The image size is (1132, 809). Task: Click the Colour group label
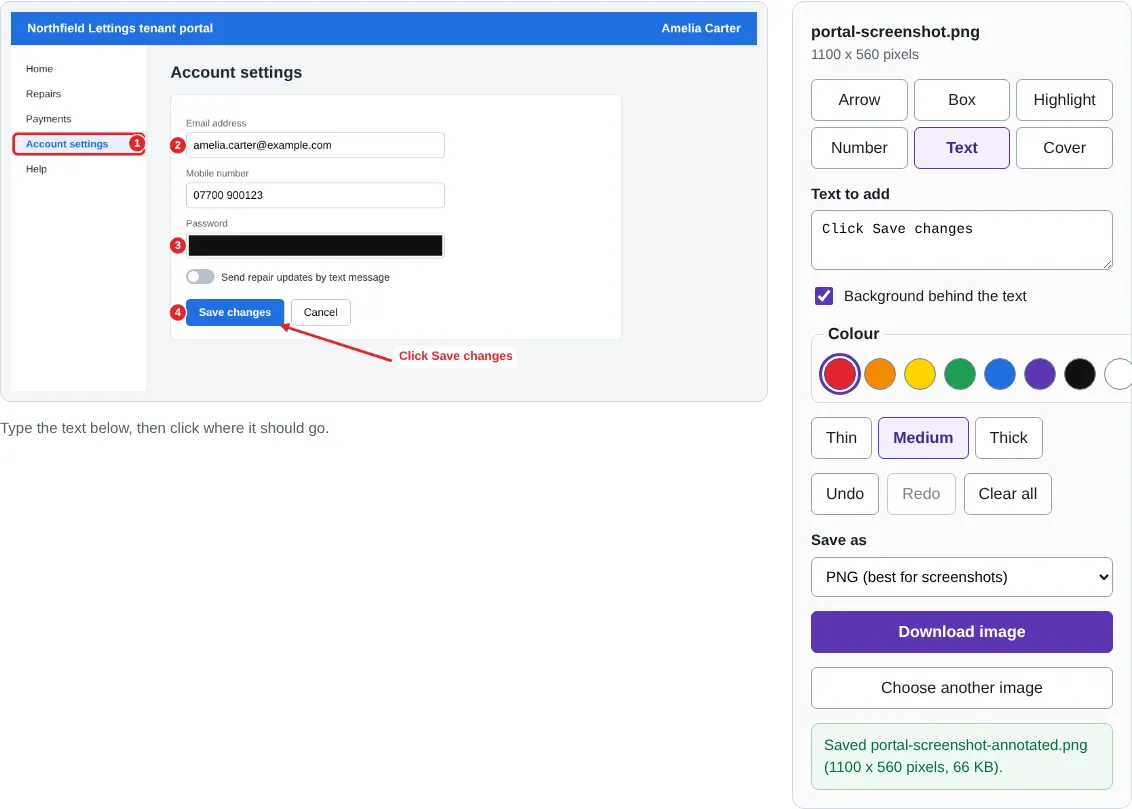[853, 334]
